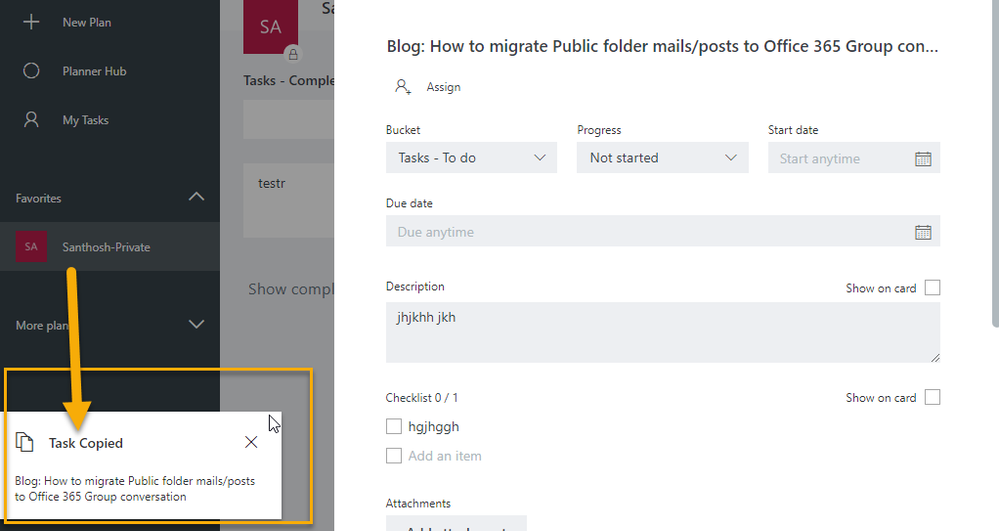The height and width of the screenshot is (531, 999).
Task: Open the Start date calendar icon
Action: (923, 159)
